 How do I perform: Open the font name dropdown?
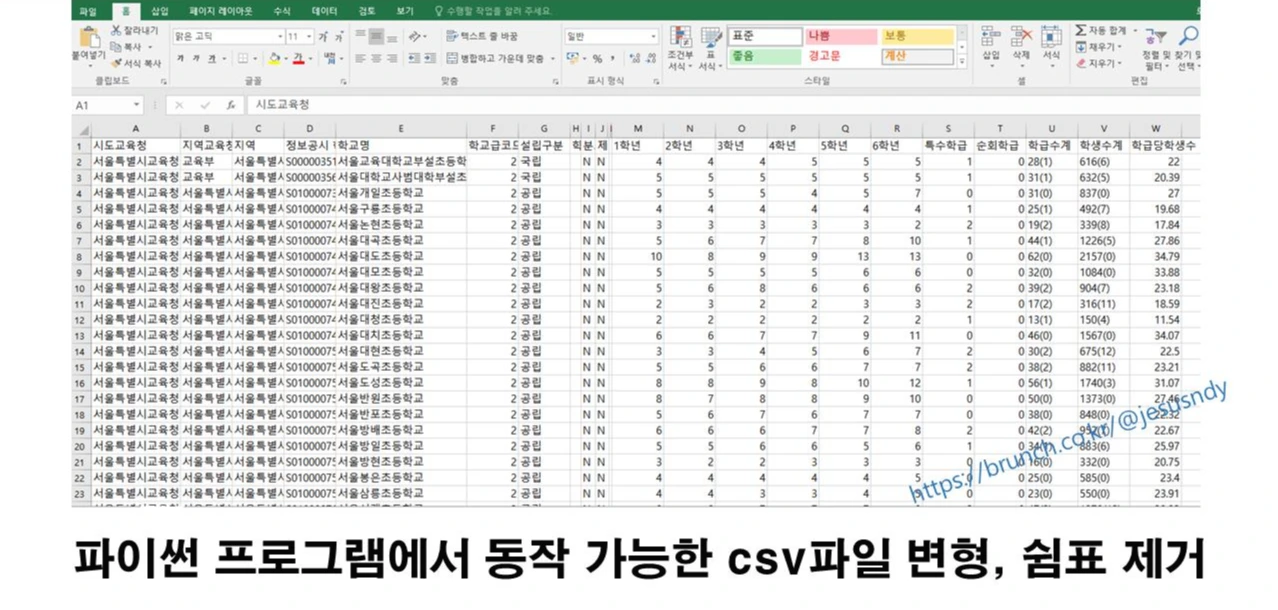(279, 37)
